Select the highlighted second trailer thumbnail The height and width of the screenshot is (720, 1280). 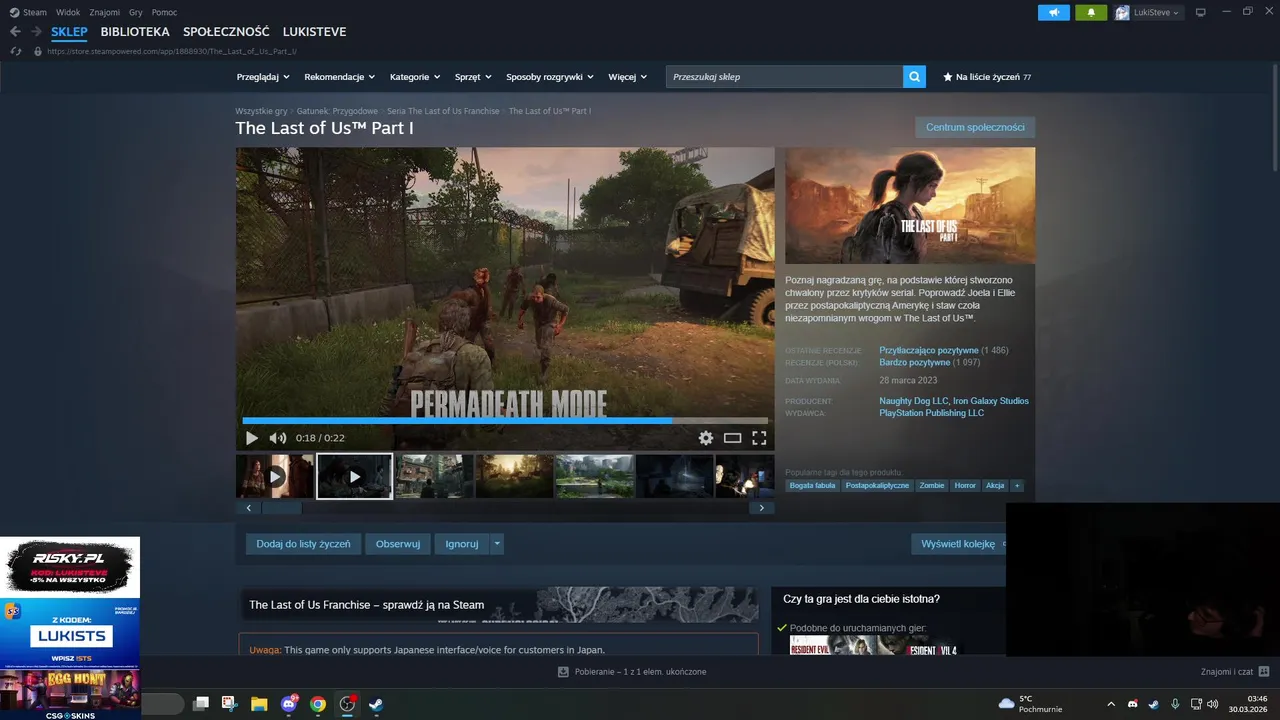[x=354, y=476]
